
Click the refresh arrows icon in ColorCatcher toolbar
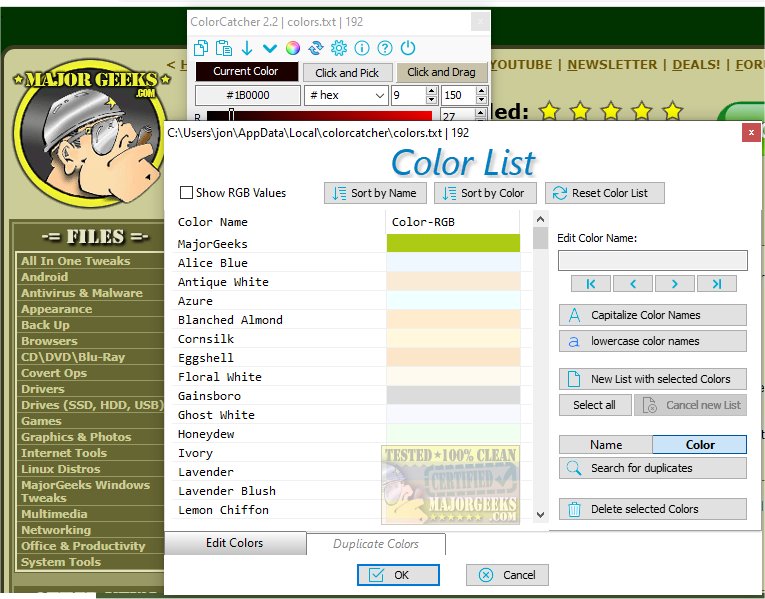[316, 48]
